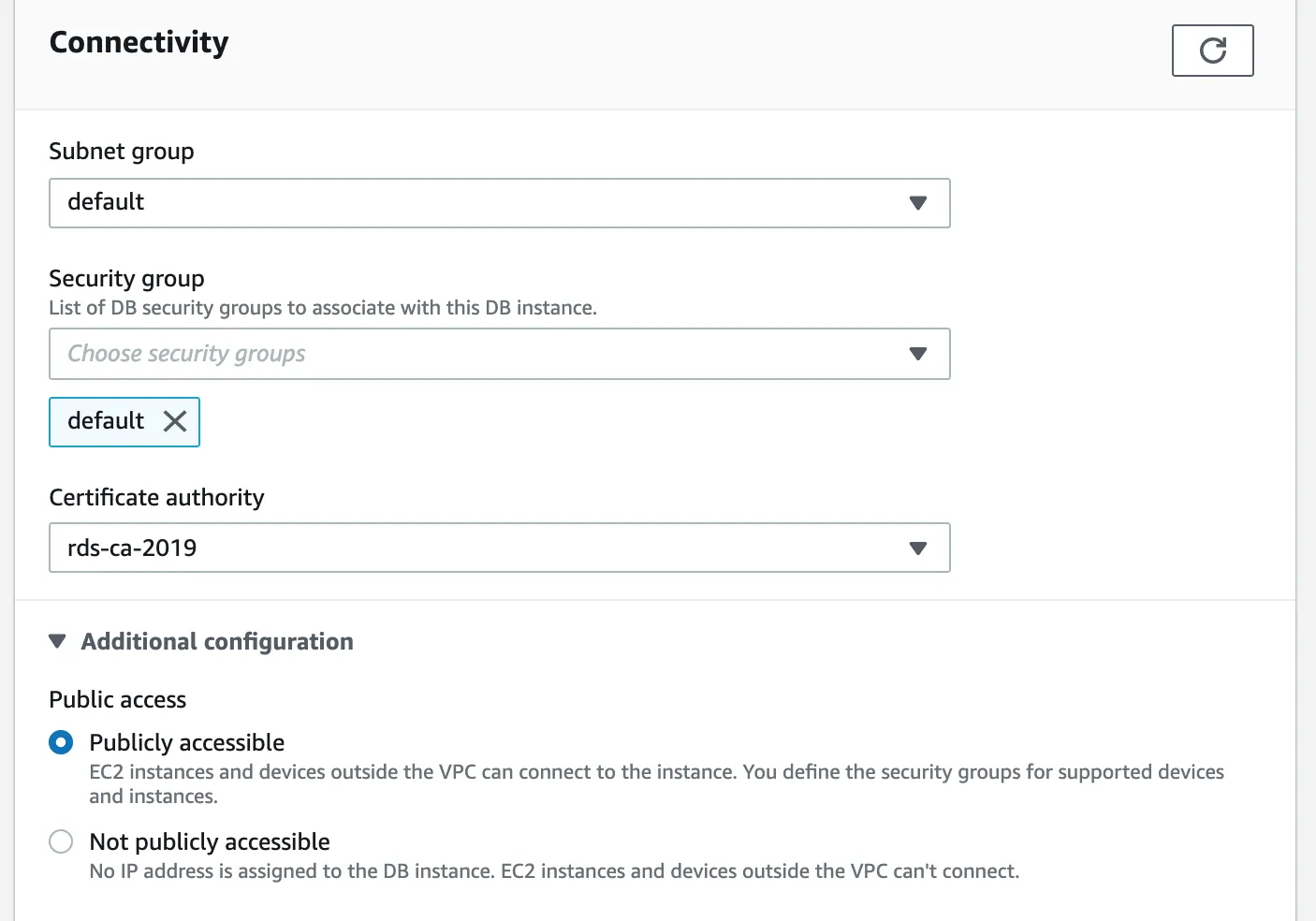The height and width of the screenshot is (921, 1316).
Task: Open the security groups dropdown arrow
Action: tap(917, 354)
